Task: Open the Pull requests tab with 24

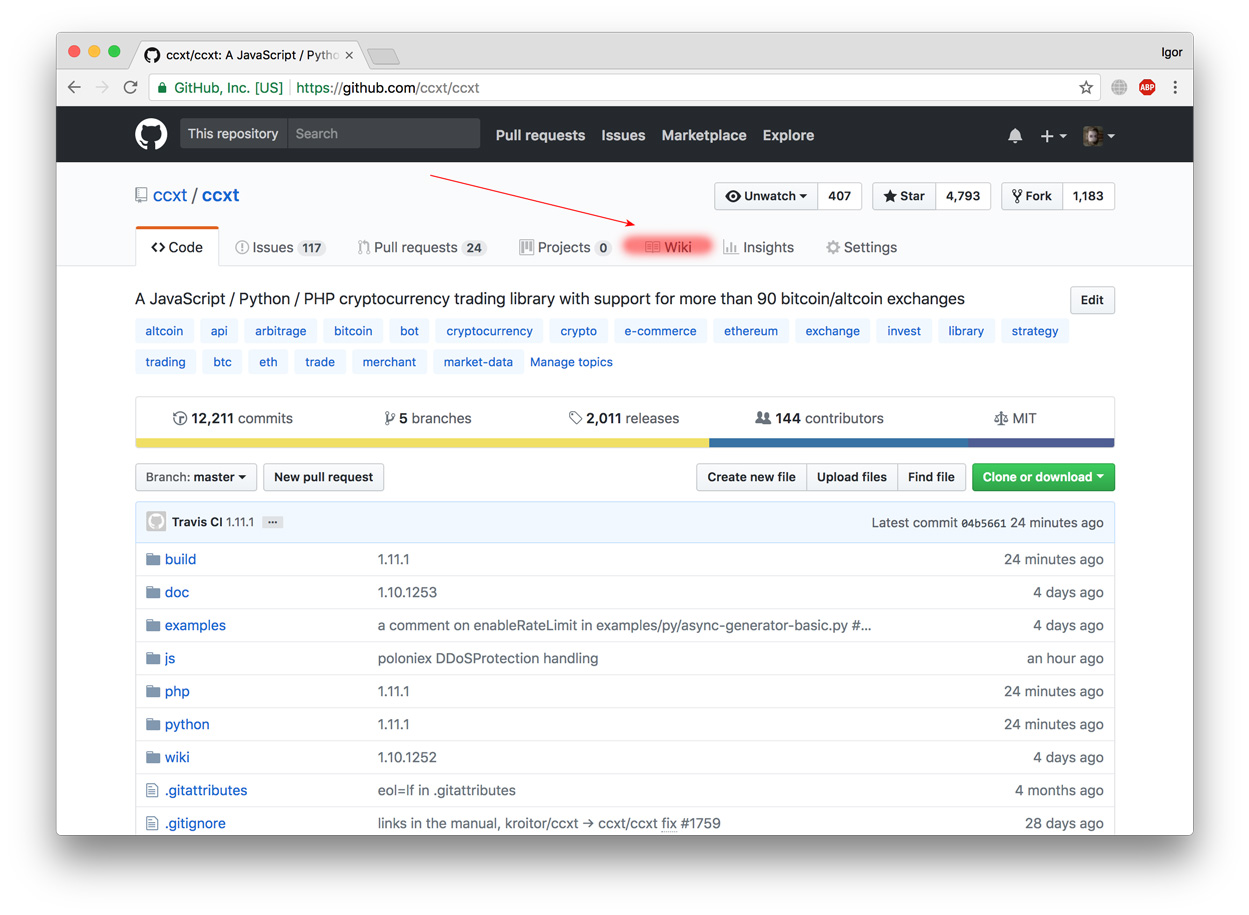Action: coord(422,247)
